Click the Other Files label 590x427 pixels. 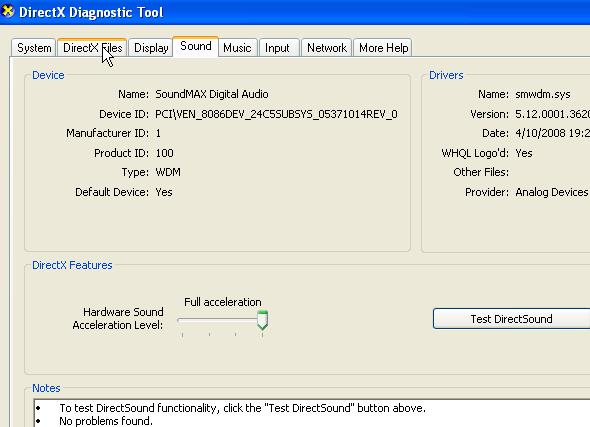click(x=481, y=172)
